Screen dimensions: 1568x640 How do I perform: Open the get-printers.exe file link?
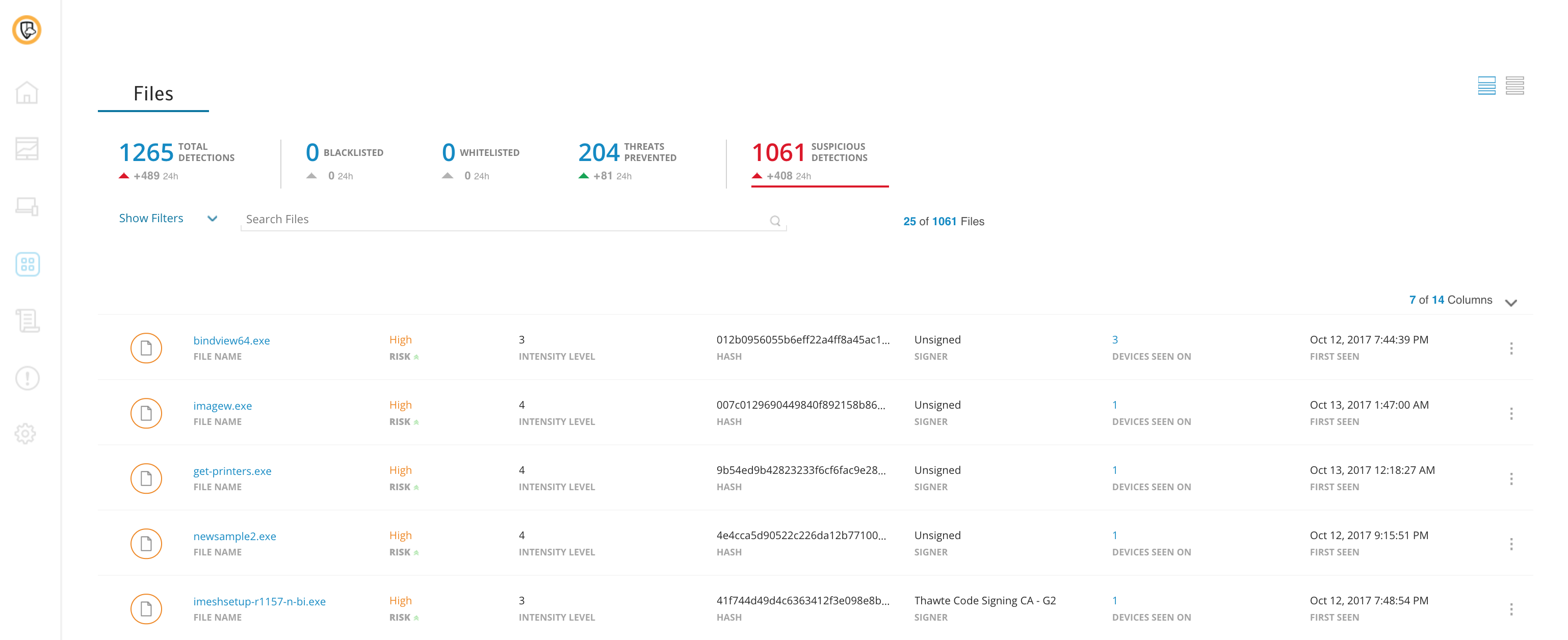click(x=232, y=471)
